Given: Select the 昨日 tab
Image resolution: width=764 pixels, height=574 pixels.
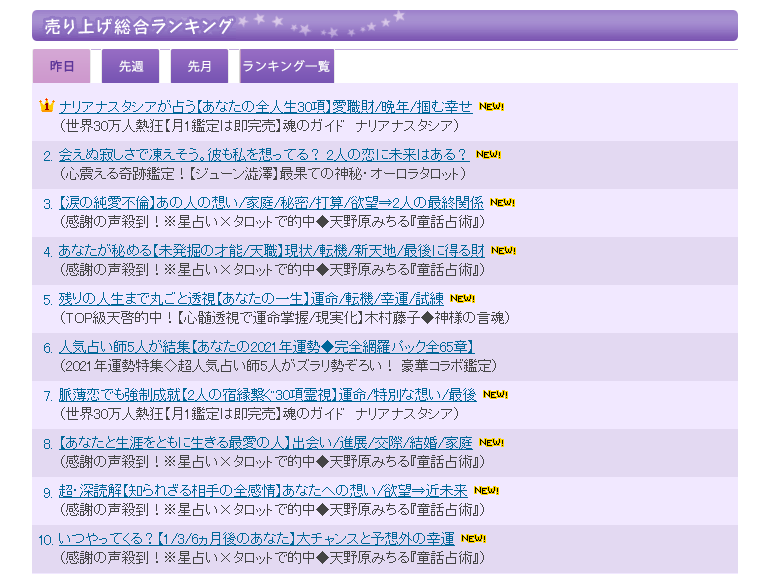Looking at the screenshot, I should [62, 66].
